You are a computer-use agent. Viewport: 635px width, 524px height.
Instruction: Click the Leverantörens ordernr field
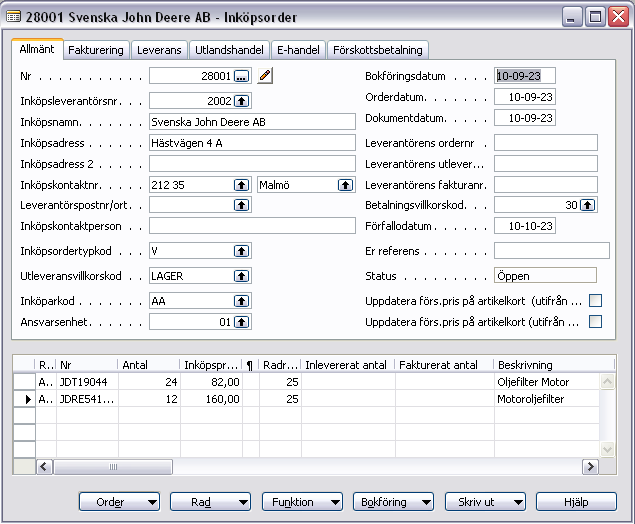[546, 143]
